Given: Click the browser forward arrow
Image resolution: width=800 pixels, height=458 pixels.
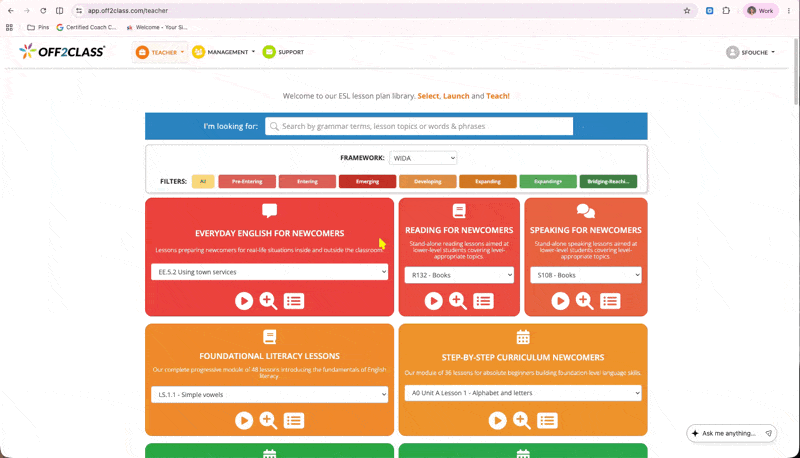Looking at the screenshot, I should pyautogui.click(x=27, y=11).
